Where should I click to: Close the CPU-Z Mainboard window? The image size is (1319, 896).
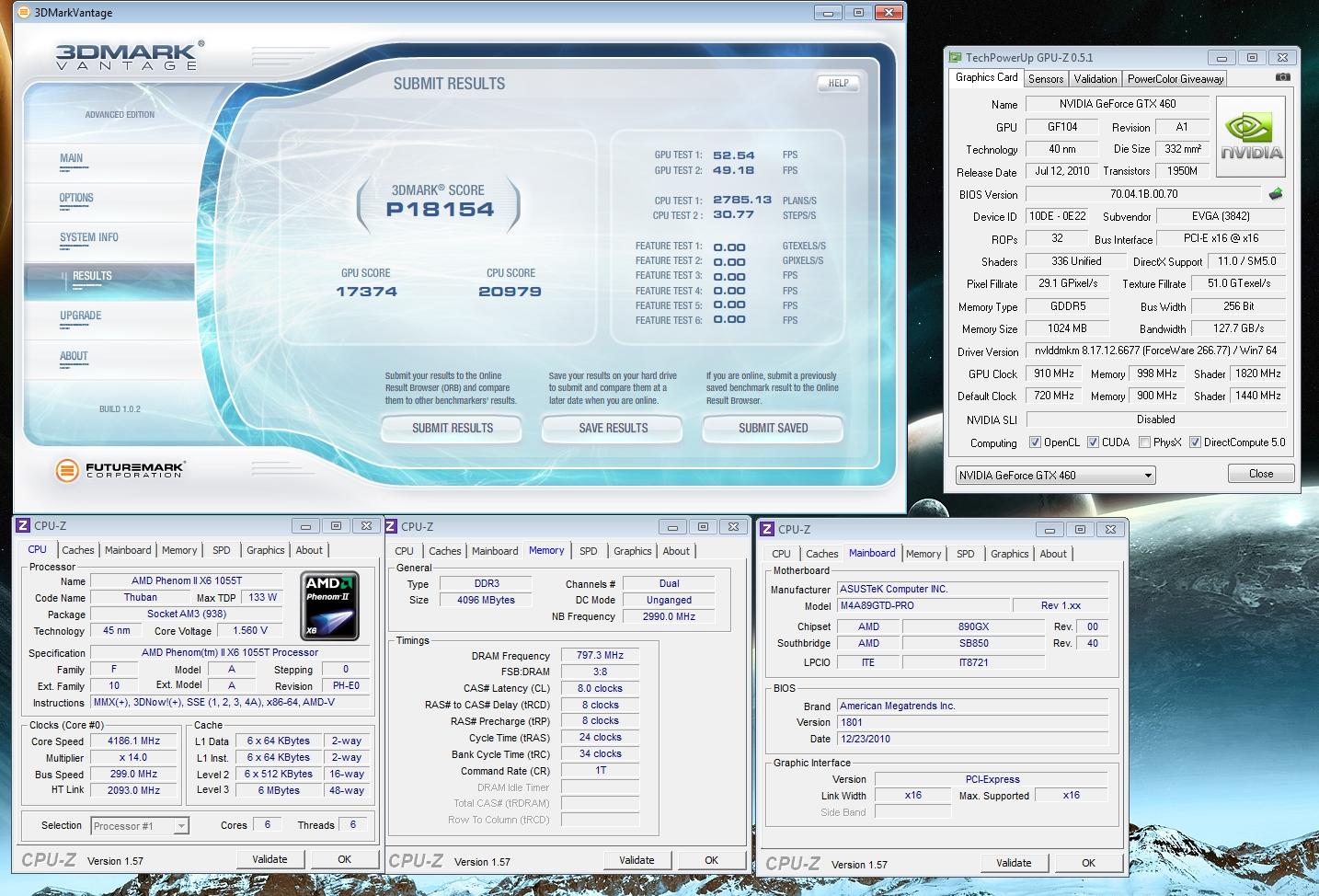pyautogui.click(x=1110, y=529)
